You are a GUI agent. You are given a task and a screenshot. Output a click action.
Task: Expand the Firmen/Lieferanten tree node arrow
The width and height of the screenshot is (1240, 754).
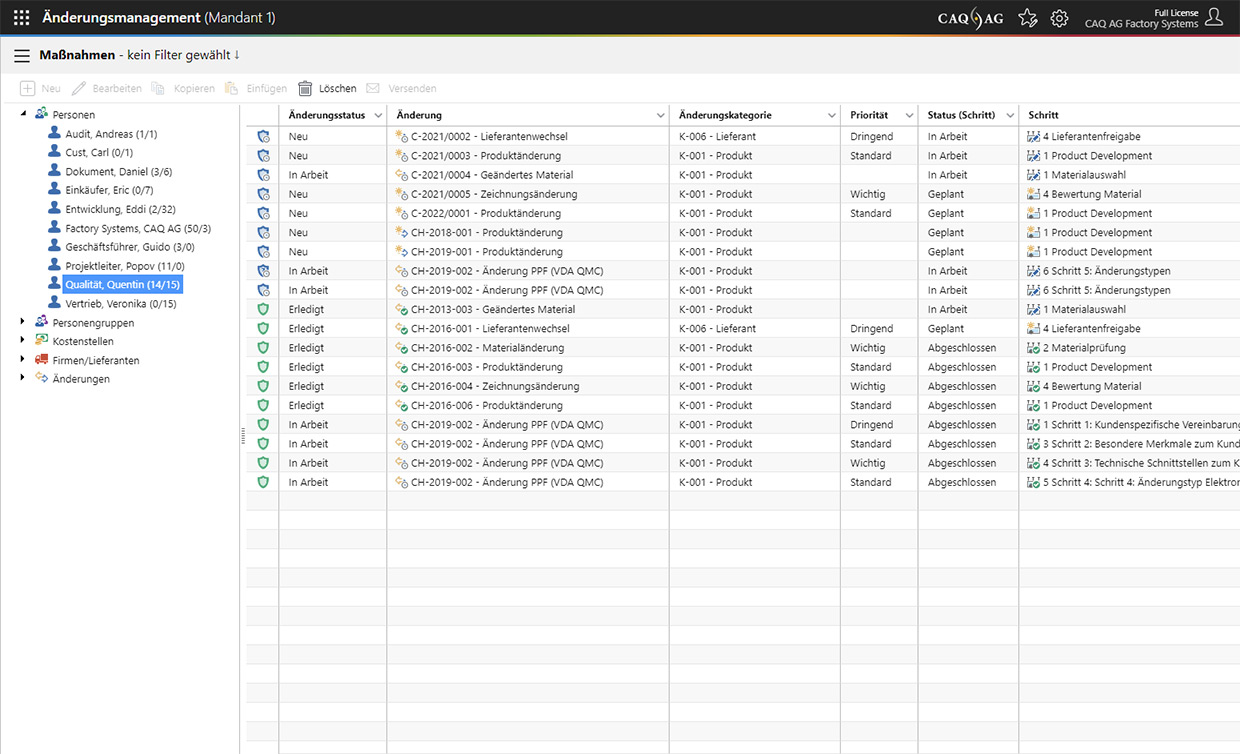[x=24, y=360]
